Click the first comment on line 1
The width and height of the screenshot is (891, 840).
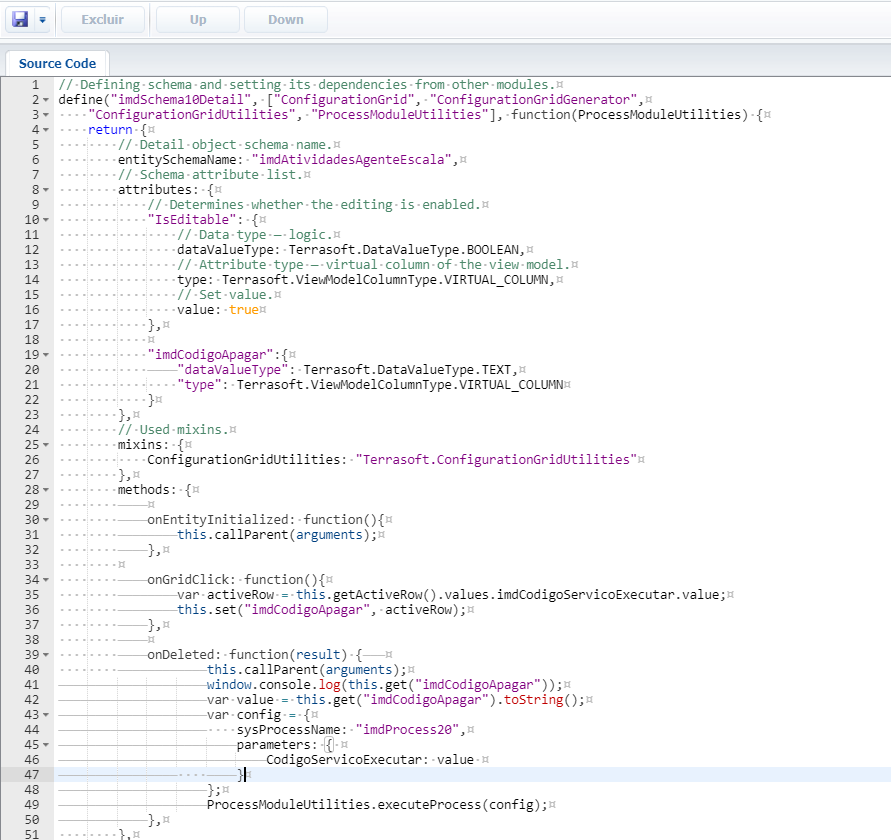pyautogui.click(x=307, y=85)
